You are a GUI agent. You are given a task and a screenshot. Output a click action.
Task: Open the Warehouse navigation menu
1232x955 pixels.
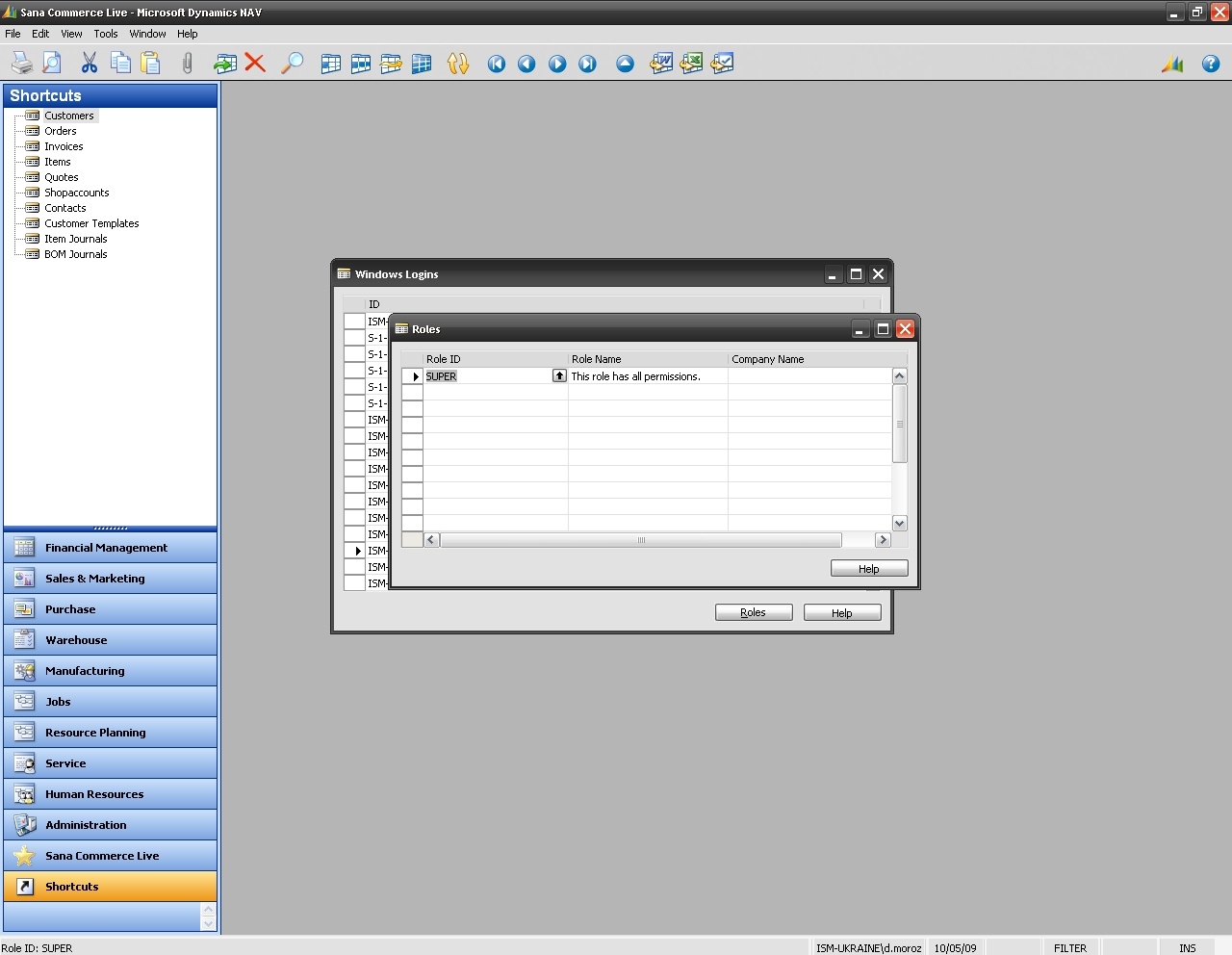110,640
